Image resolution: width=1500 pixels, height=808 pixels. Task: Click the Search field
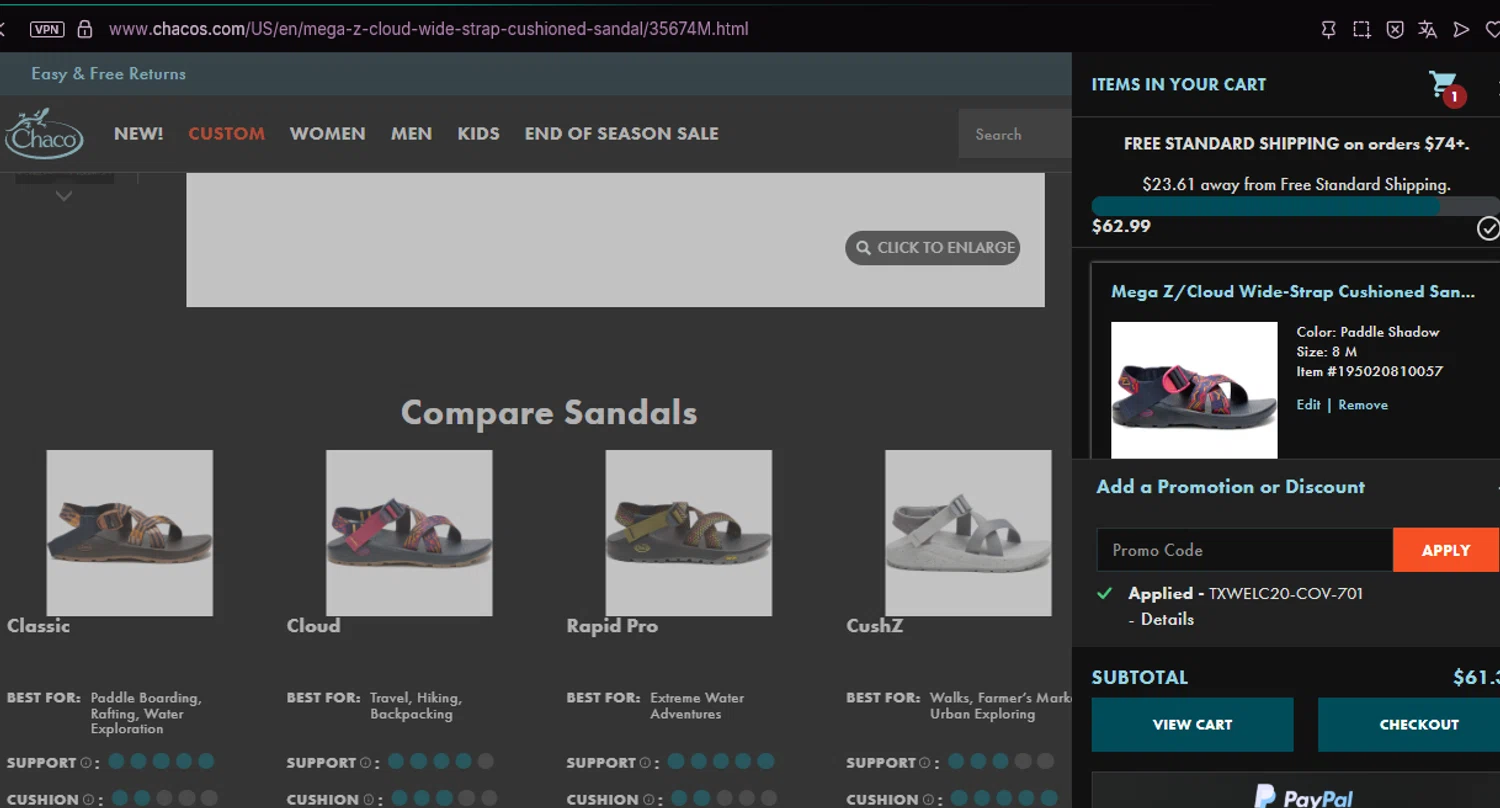click(1015, 134)
